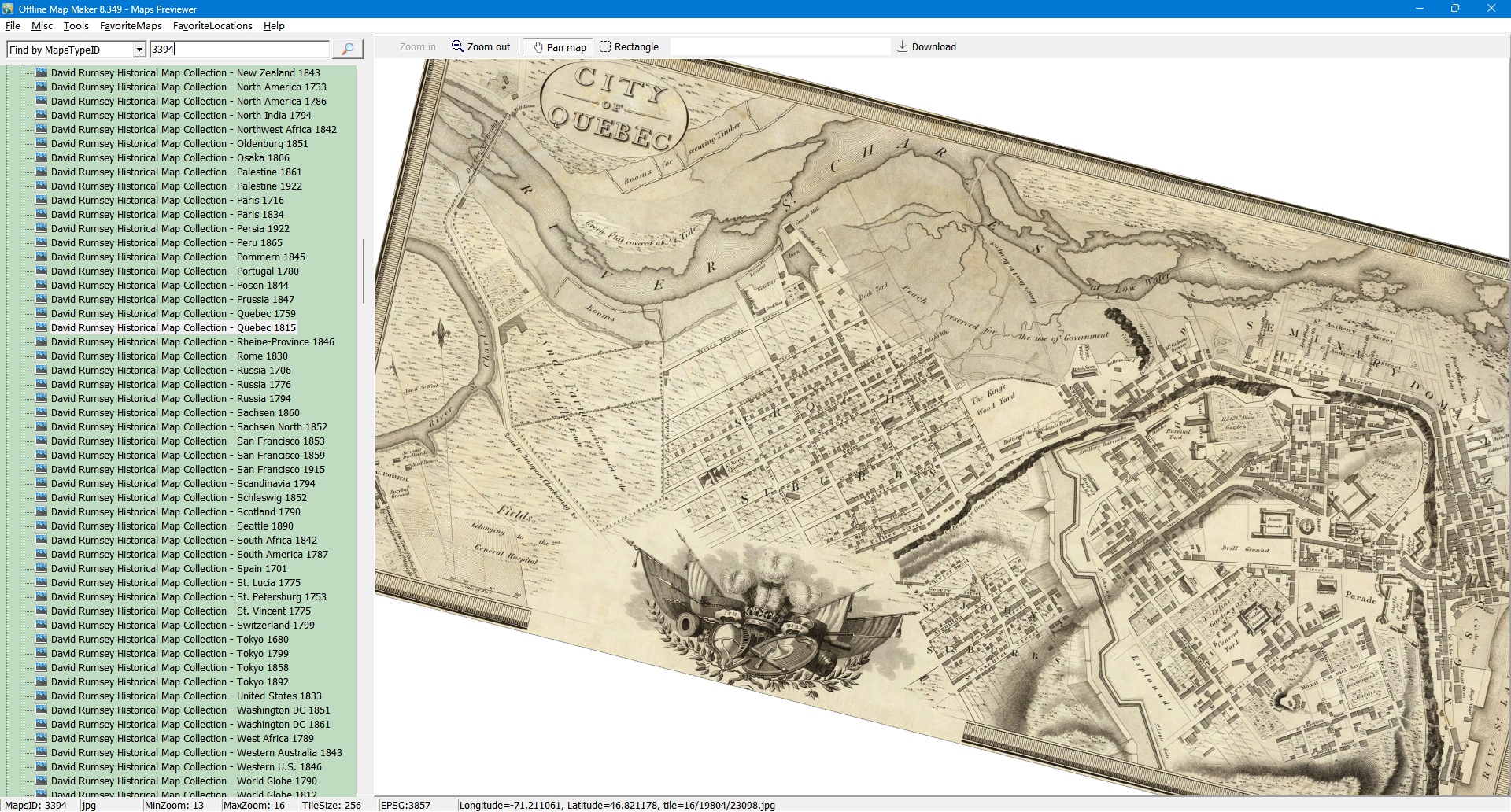Click the map icon beside Rome 1830
This screenshot has width=1511, height=812.
click(41, 356)
